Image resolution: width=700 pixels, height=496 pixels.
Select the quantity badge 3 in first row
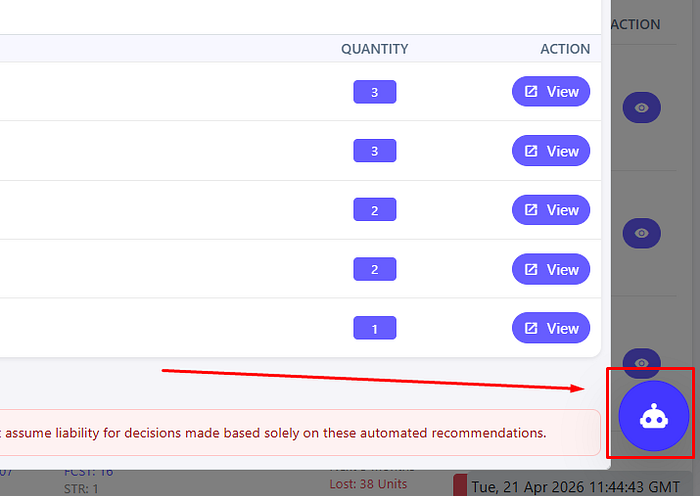coord(374,92)
